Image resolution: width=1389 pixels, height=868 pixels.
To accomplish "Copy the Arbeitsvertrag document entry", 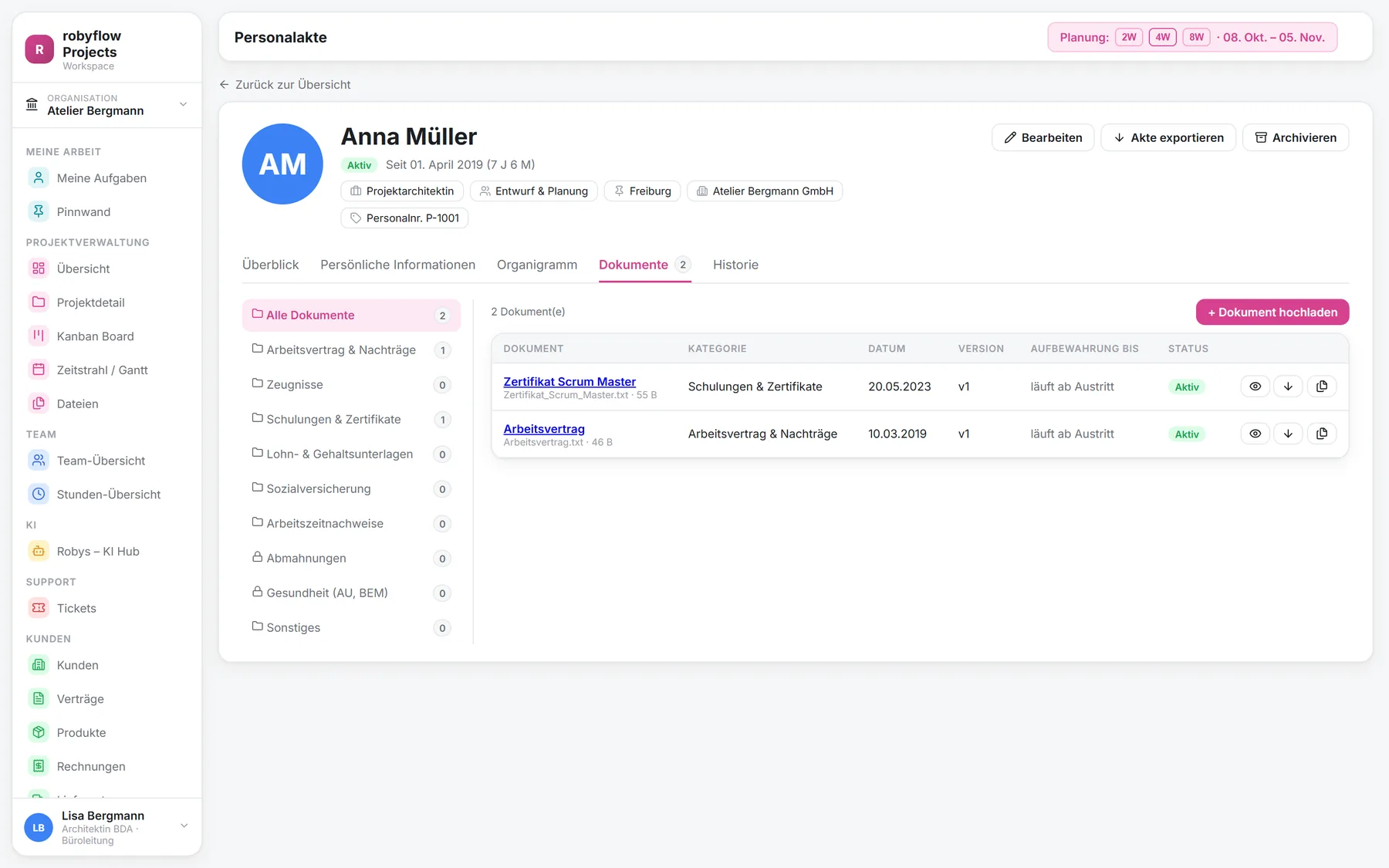I will [1322, 434].
